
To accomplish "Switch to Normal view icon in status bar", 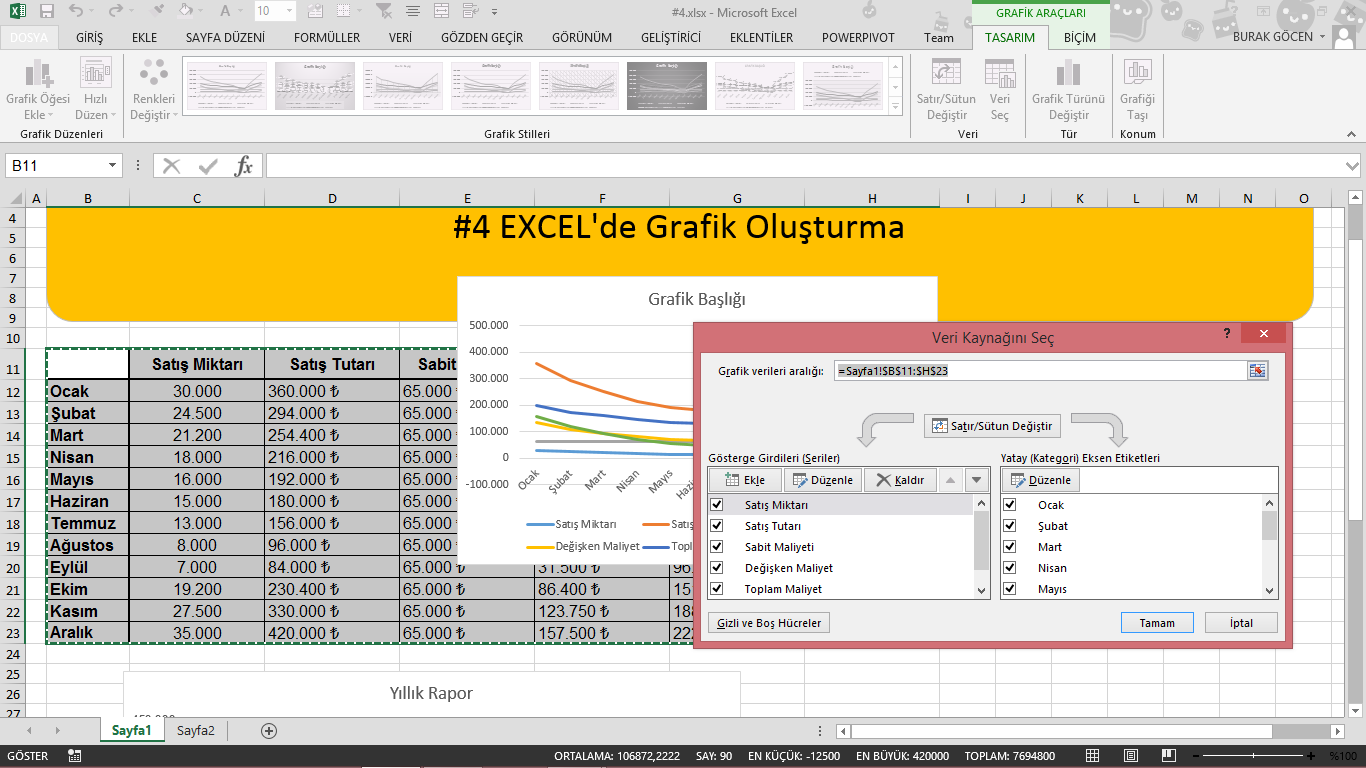I will [1093, 756].
